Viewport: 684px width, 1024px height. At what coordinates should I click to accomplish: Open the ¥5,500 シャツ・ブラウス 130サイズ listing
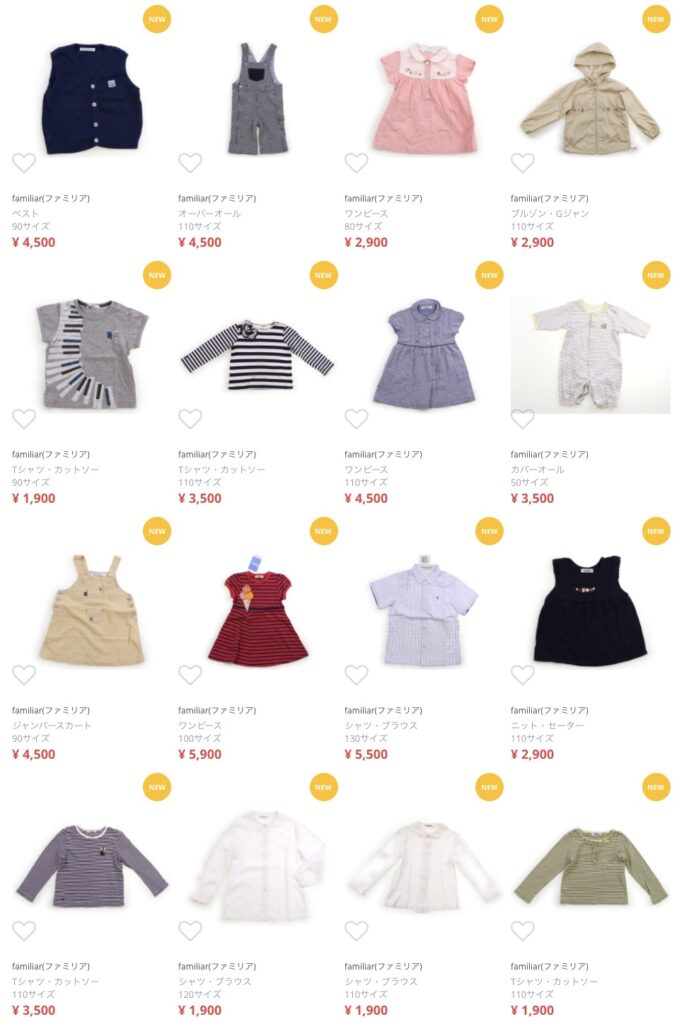point(383,732)
